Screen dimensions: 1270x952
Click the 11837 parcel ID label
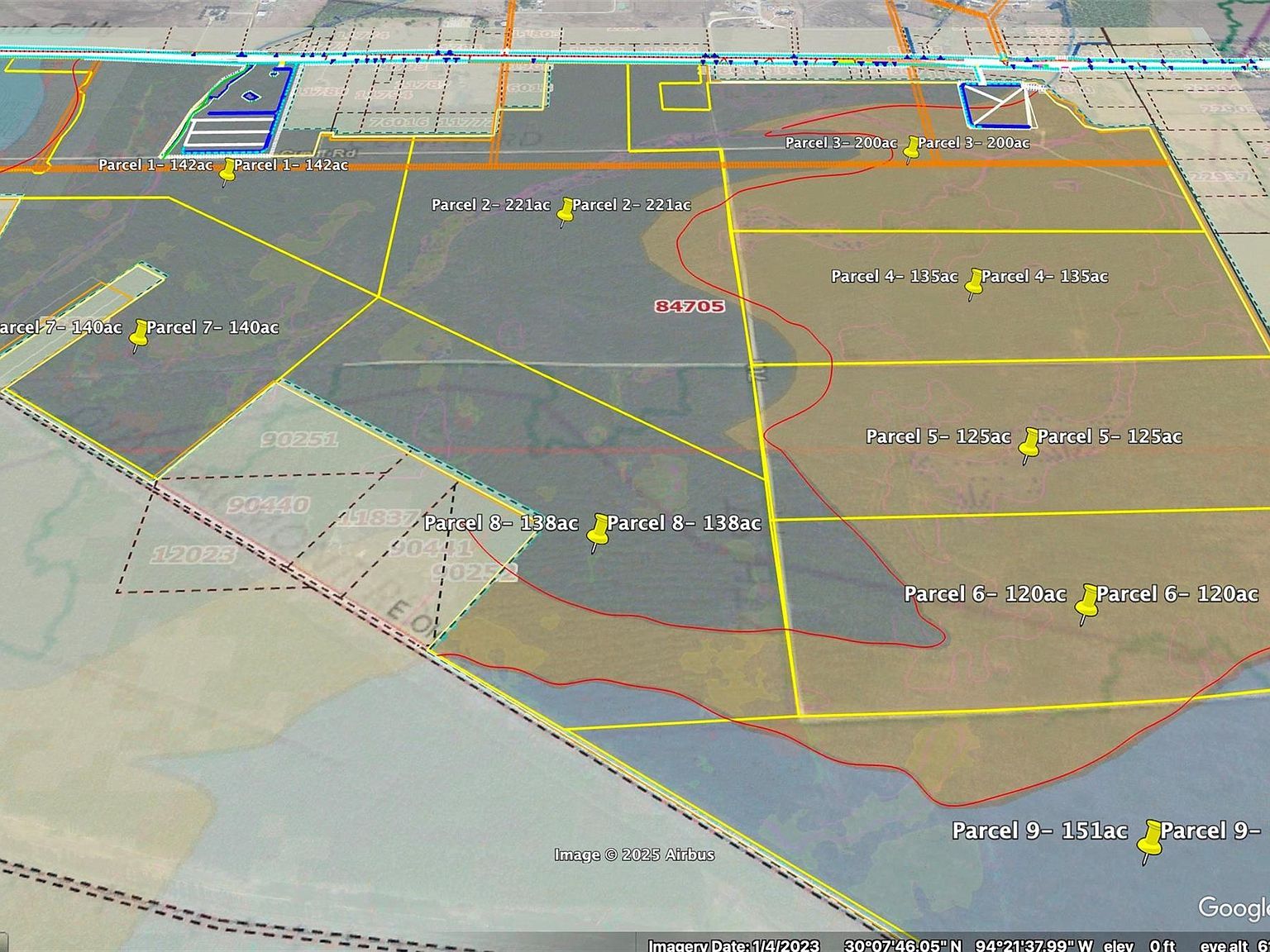(x=376, y=518)
